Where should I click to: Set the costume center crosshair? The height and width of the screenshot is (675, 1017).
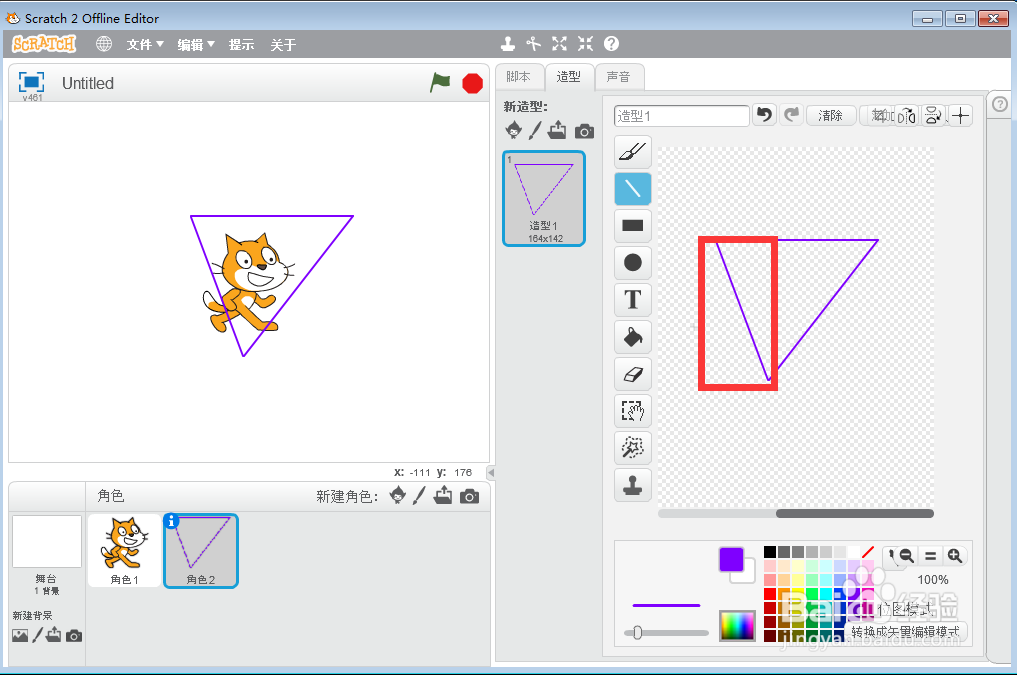tap(961, 115)
